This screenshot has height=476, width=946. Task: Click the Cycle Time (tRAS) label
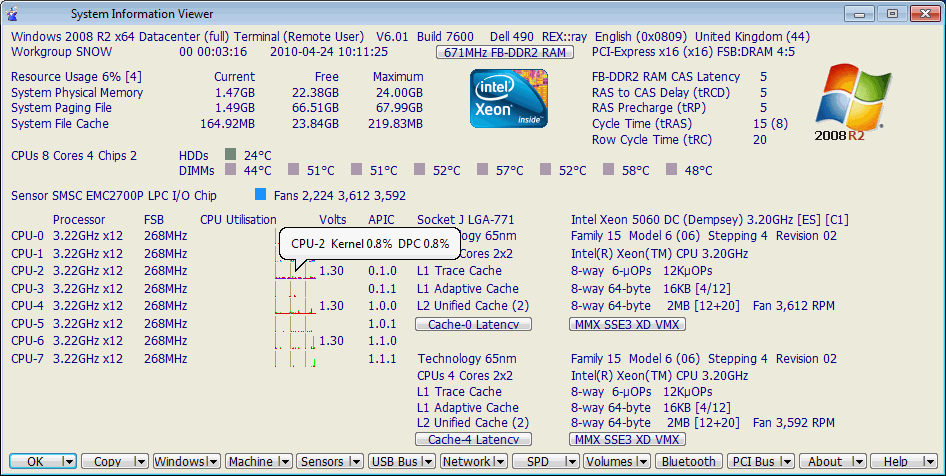click(x=642, y=124)
